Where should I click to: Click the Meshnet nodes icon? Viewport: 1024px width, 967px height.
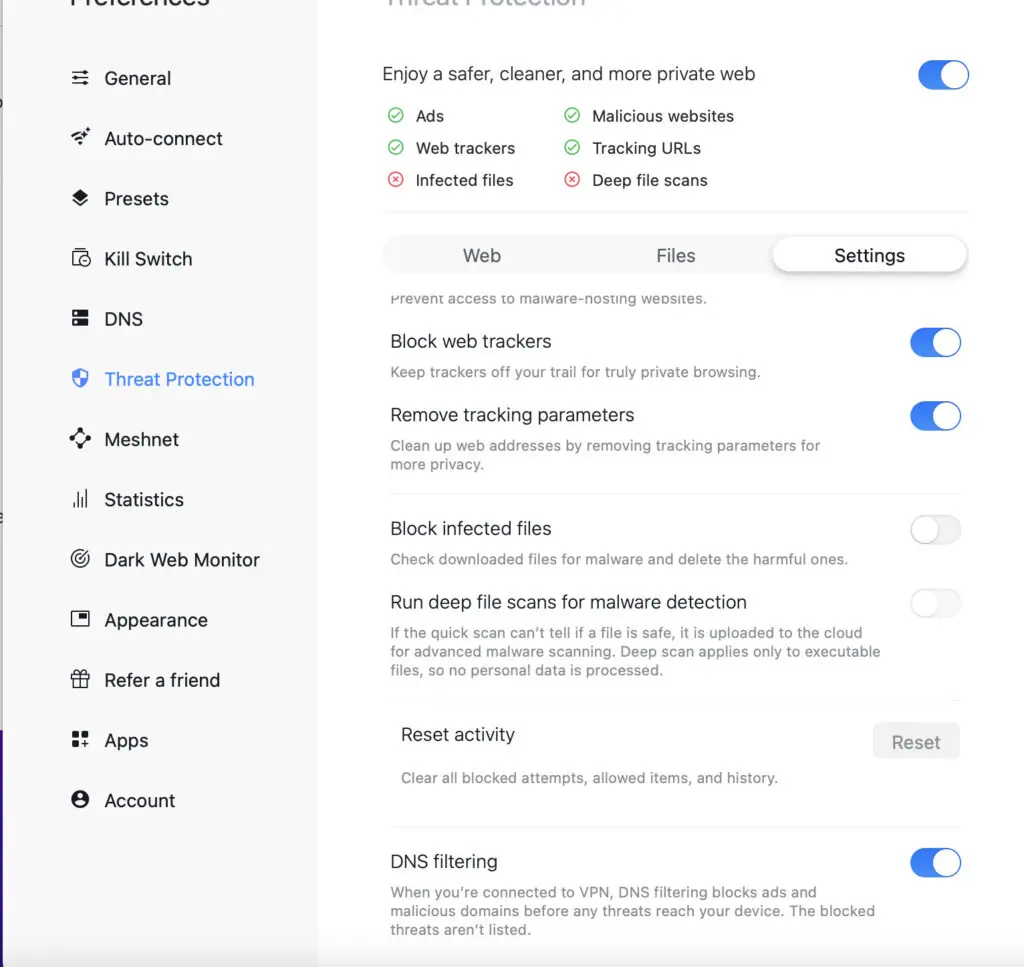pos(80,438)
